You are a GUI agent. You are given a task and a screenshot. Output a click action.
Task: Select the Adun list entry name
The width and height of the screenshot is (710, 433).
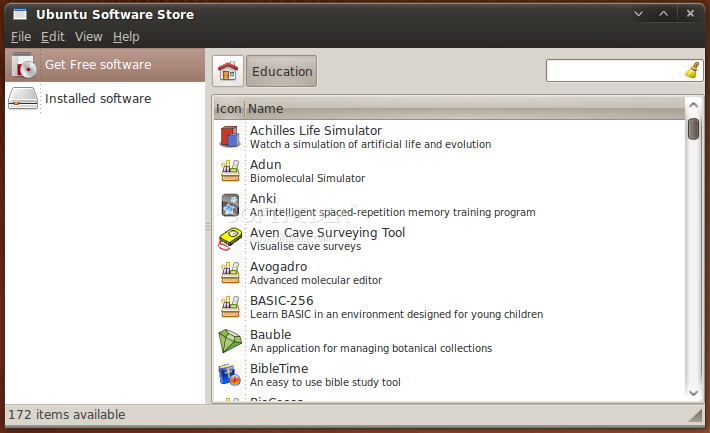point(266,164)
